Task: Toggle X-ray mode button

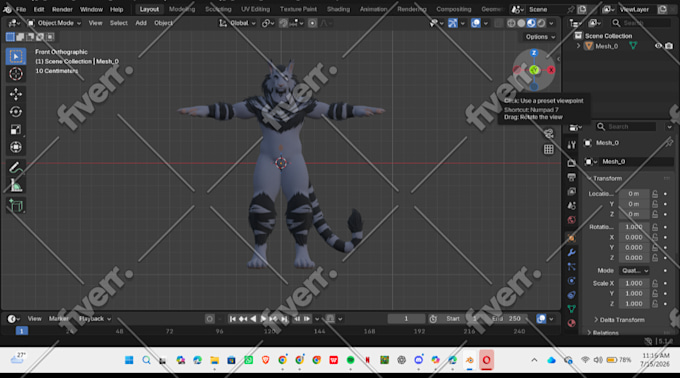Action: pos(498,23)
